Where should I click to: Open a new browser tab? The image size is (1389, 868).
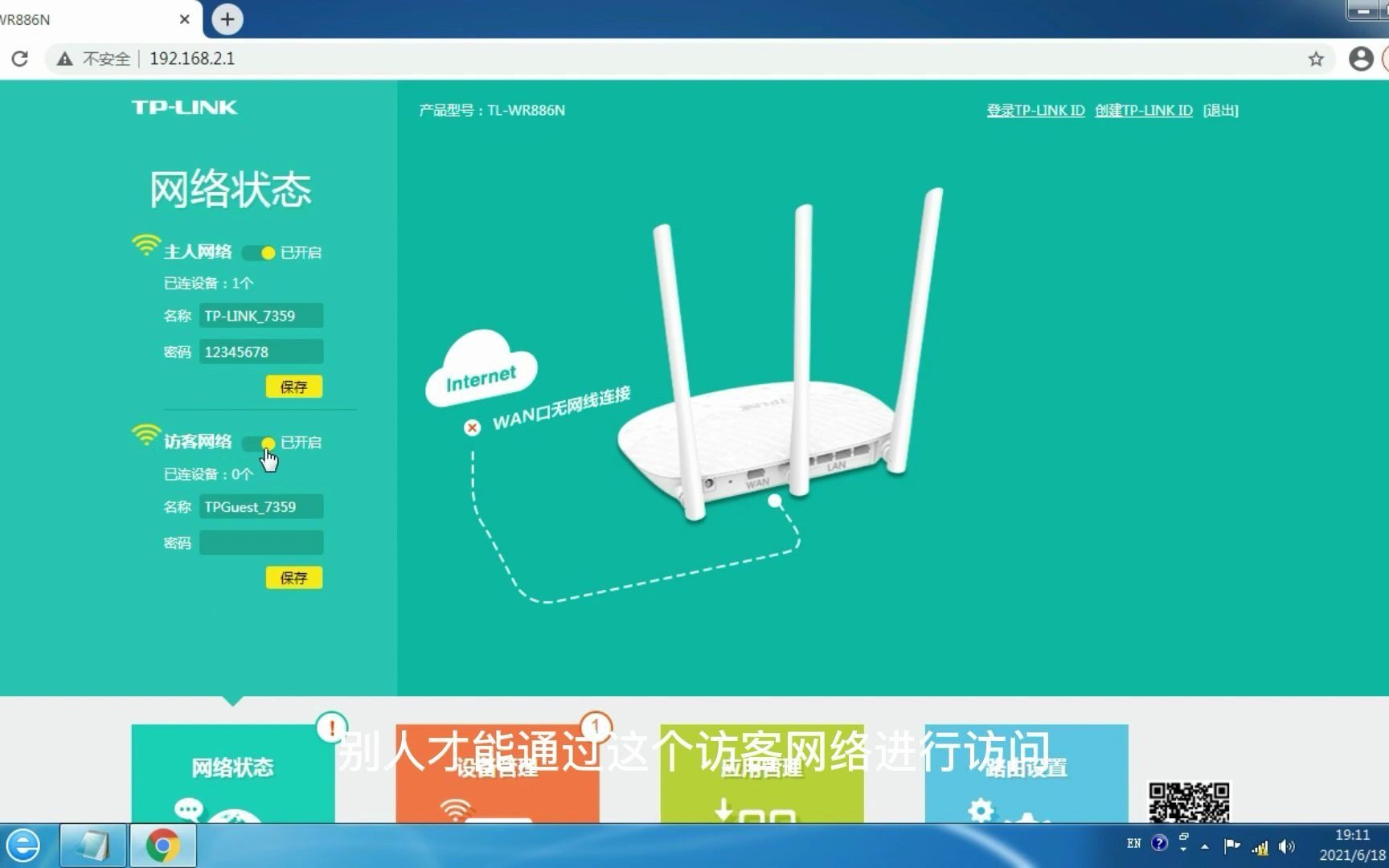pyautogui.click(x=227, y=19)
